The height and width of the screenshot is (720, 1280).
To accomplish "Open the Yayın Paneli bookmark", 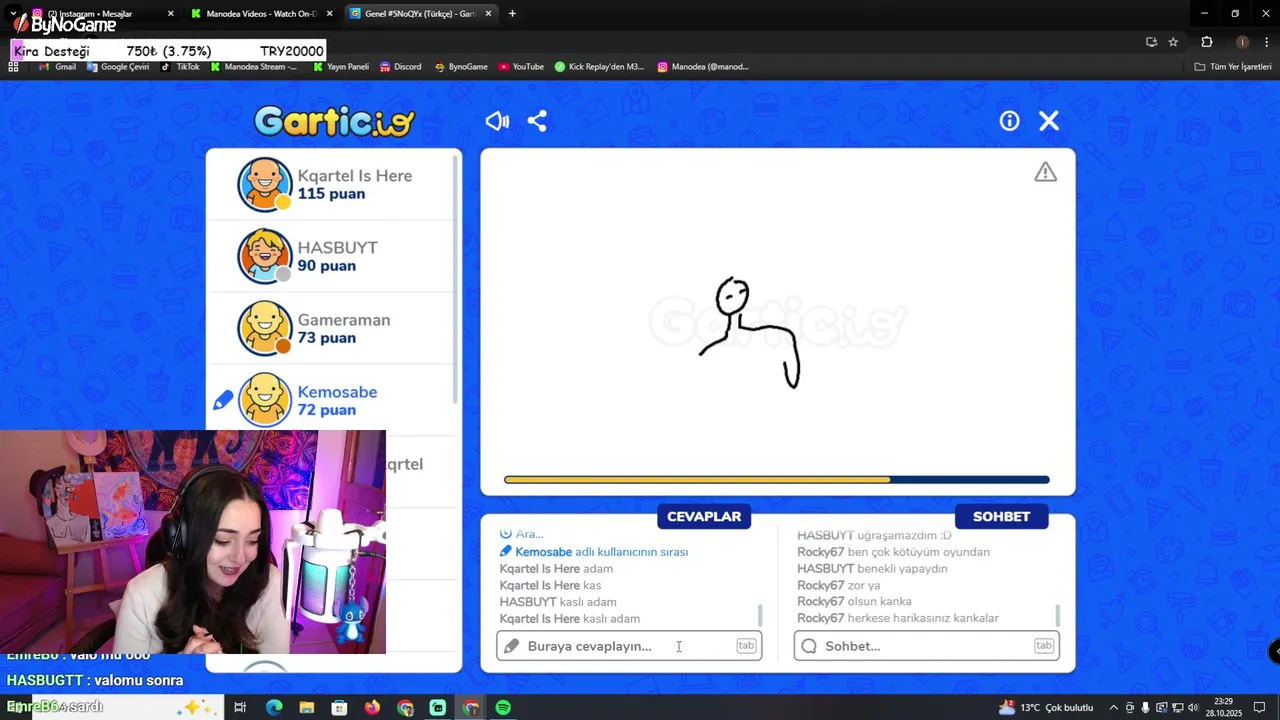I will click(341, 67).
